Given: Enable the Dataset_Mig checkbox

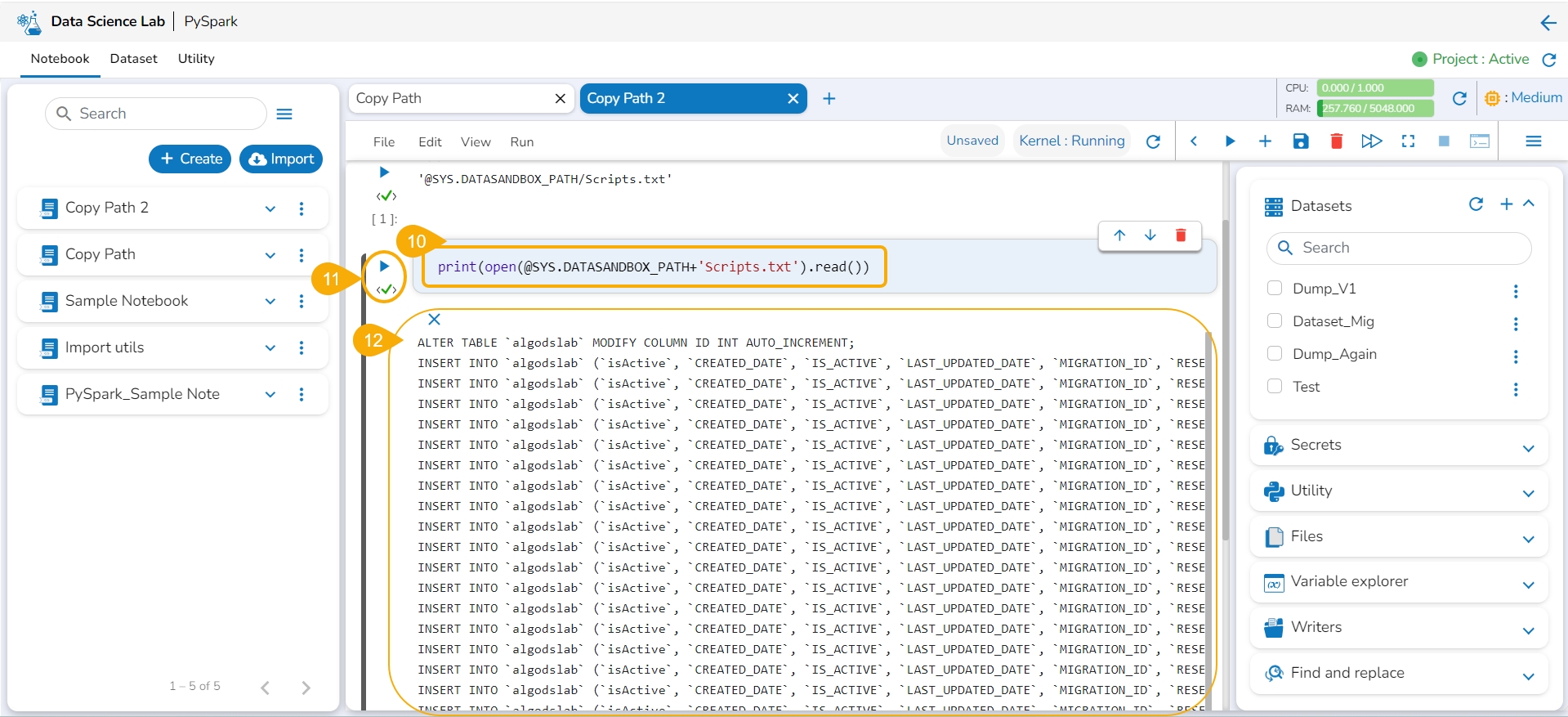Looking at the screenshot, I should point(1275,320).
